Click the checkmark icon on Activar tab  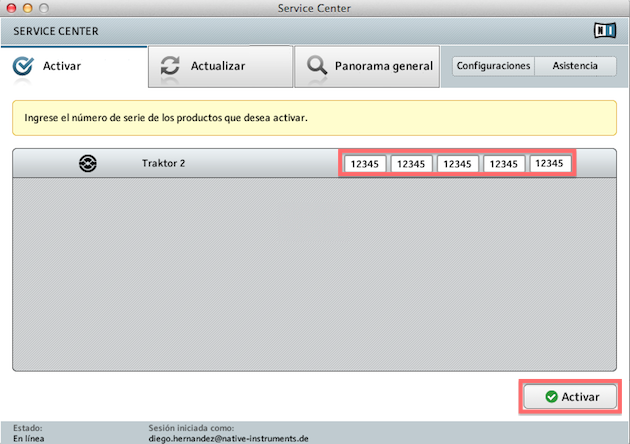coord(22,67)
